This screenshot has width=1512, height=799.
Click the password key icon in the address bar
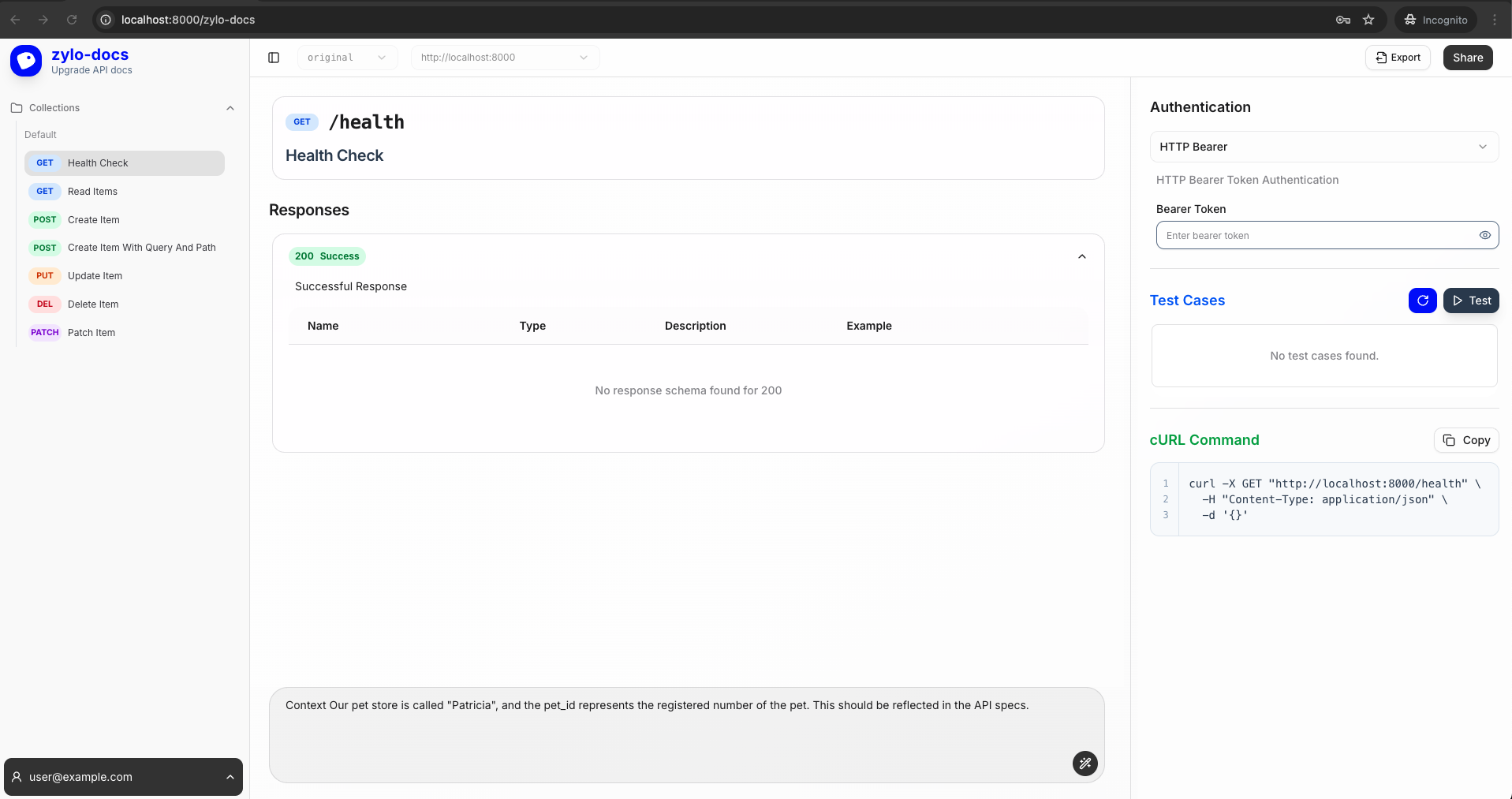1343,20
